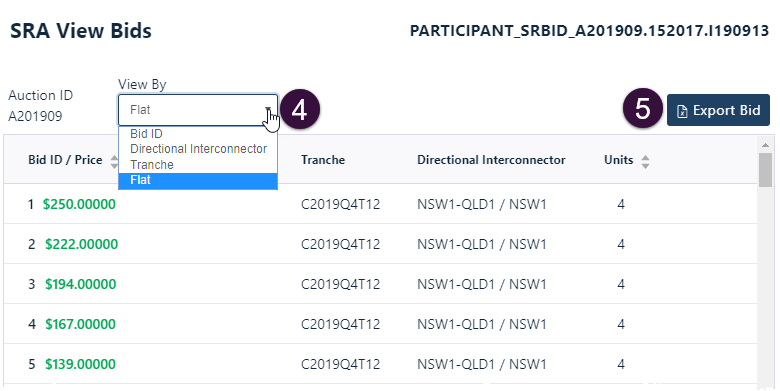The image size is (780, 391).
Task: Pick the highlighted Flat option
Action: (x=197, y=181)
